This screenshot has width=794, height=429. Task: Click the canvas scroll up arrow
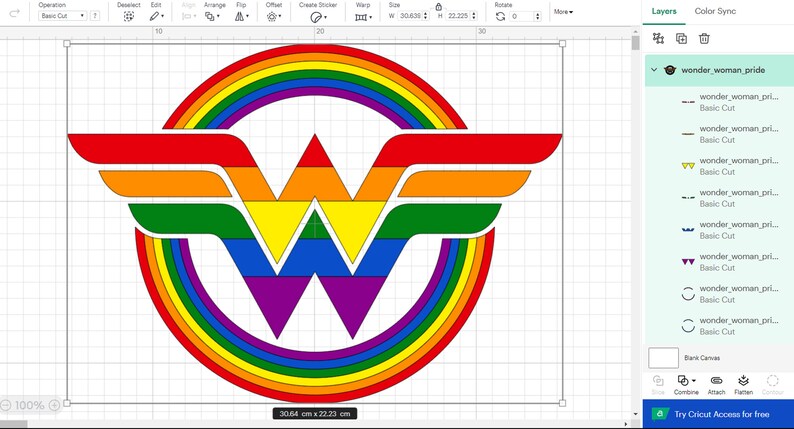(x=636, y=32)
